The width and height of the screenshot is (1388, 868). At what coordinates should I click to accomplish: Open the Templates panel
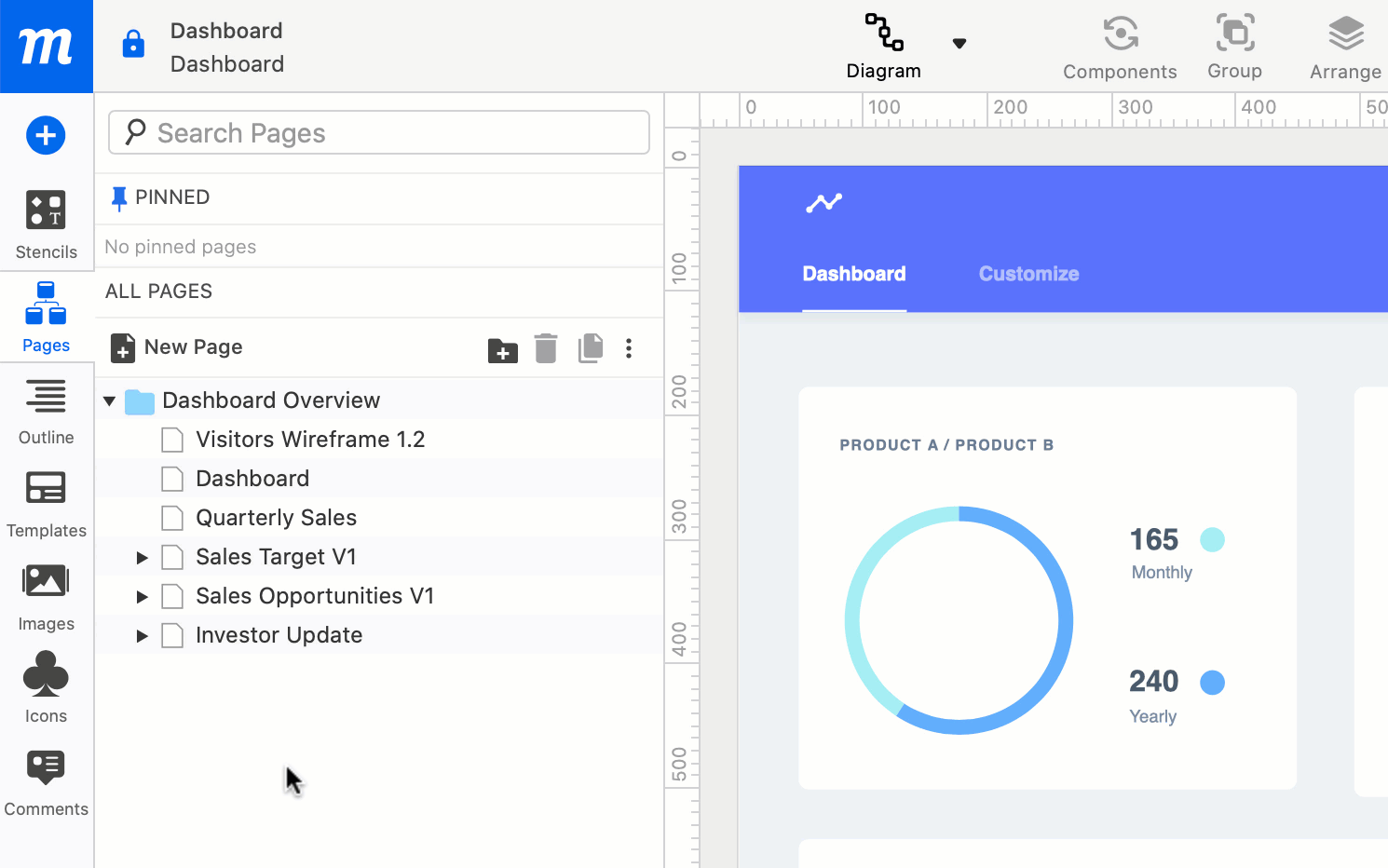coord(46,504)
